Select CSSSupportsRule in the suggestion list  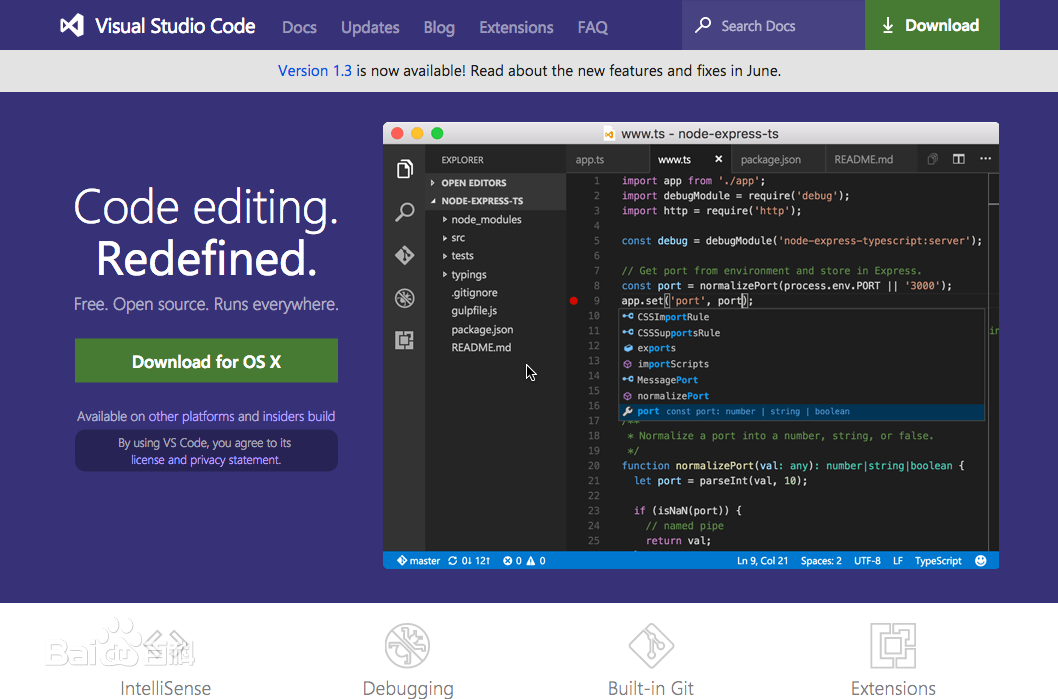pos(802,333)
